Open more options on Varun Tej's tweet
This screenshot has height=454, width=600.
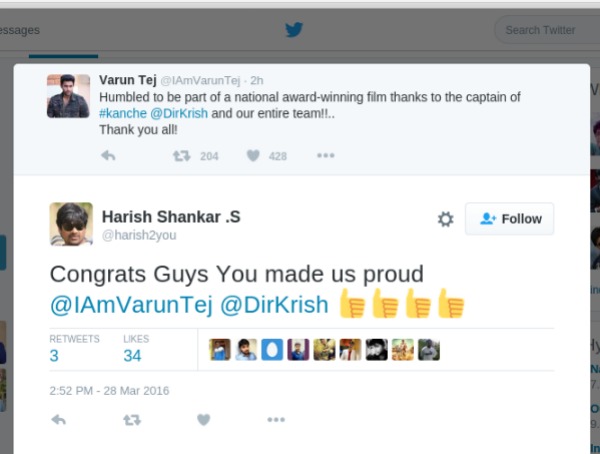(325, 155)
